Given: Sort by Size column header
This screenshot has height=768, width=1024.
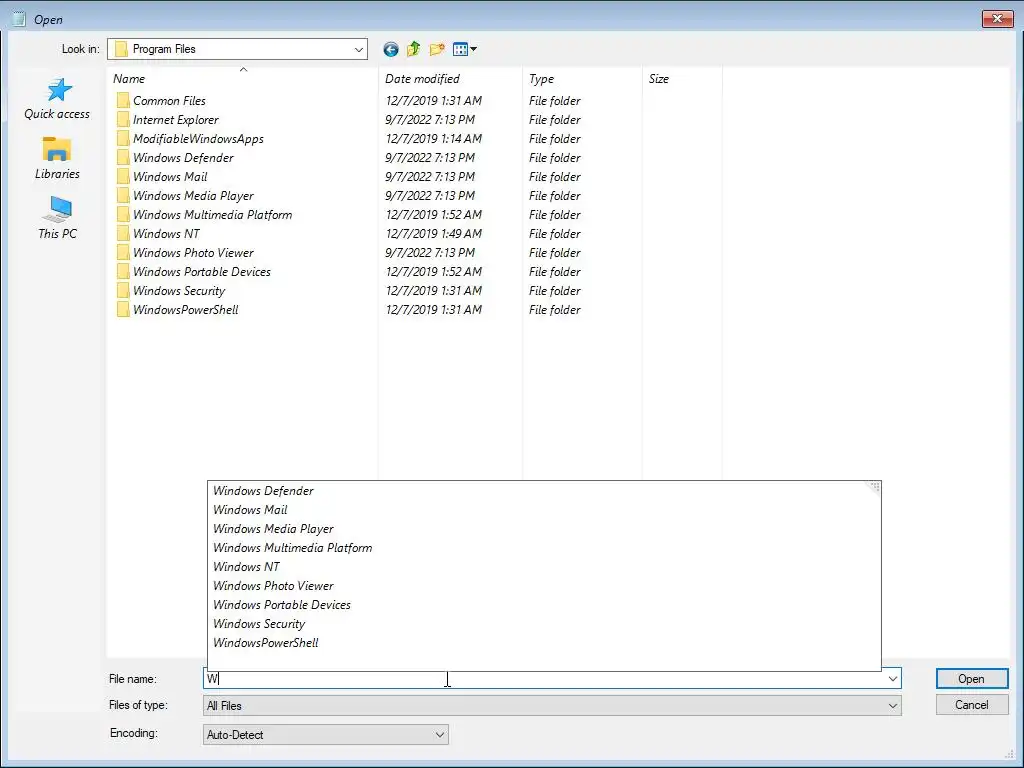Looking at the screenshot, I should pos(682,79).
